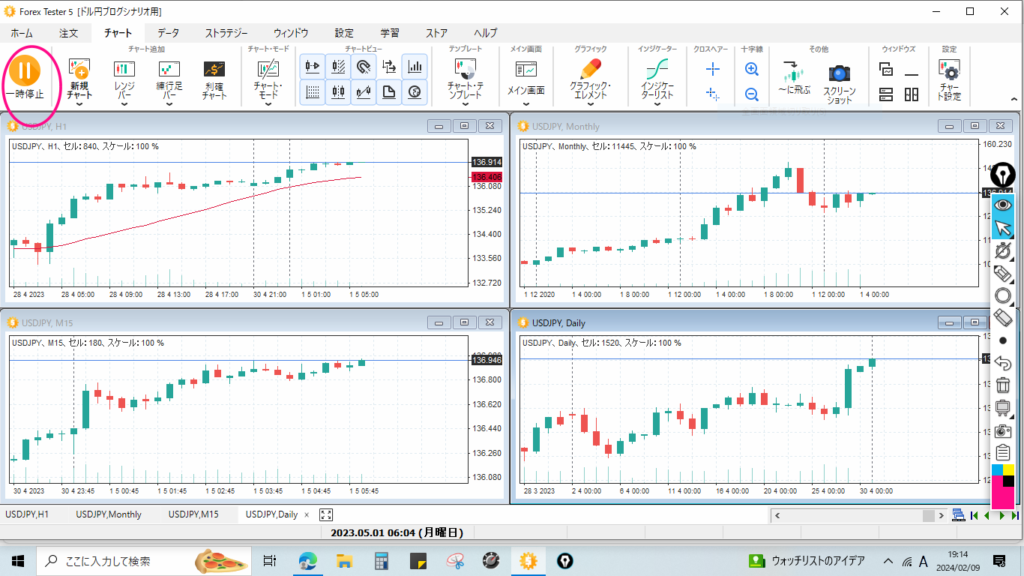The image size is (1024, 576).
Task: Expand the 新規チャート dropdown arrow
Action: pyautogui.click(x=79, y=104)
